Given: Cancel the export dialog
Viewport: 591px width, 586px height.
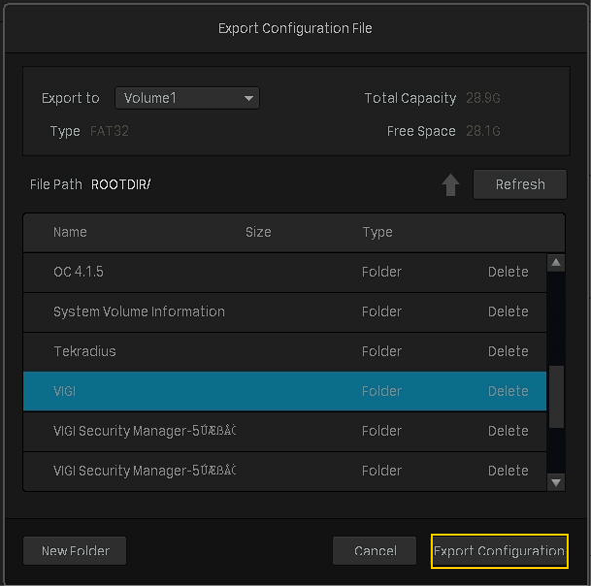Looking at the screenshot, I should click(375, 551).
